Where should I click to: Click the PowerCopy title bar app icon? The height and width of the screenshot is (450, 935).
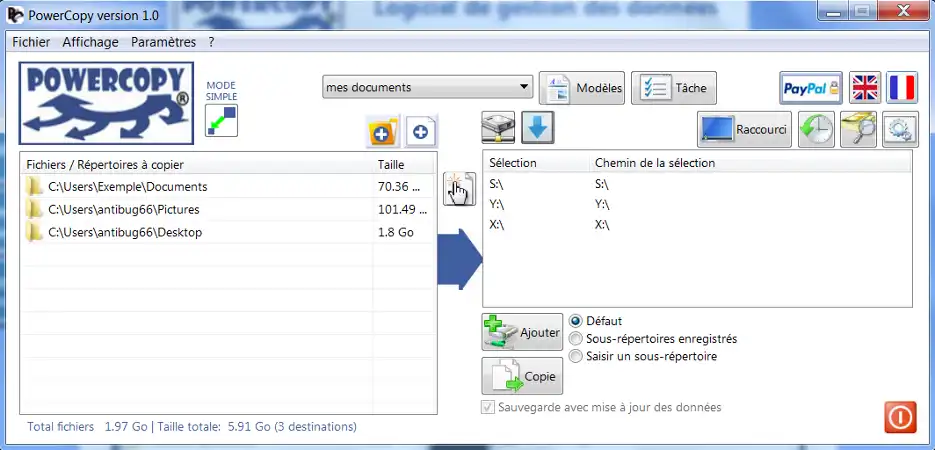(x=16, y=15)
